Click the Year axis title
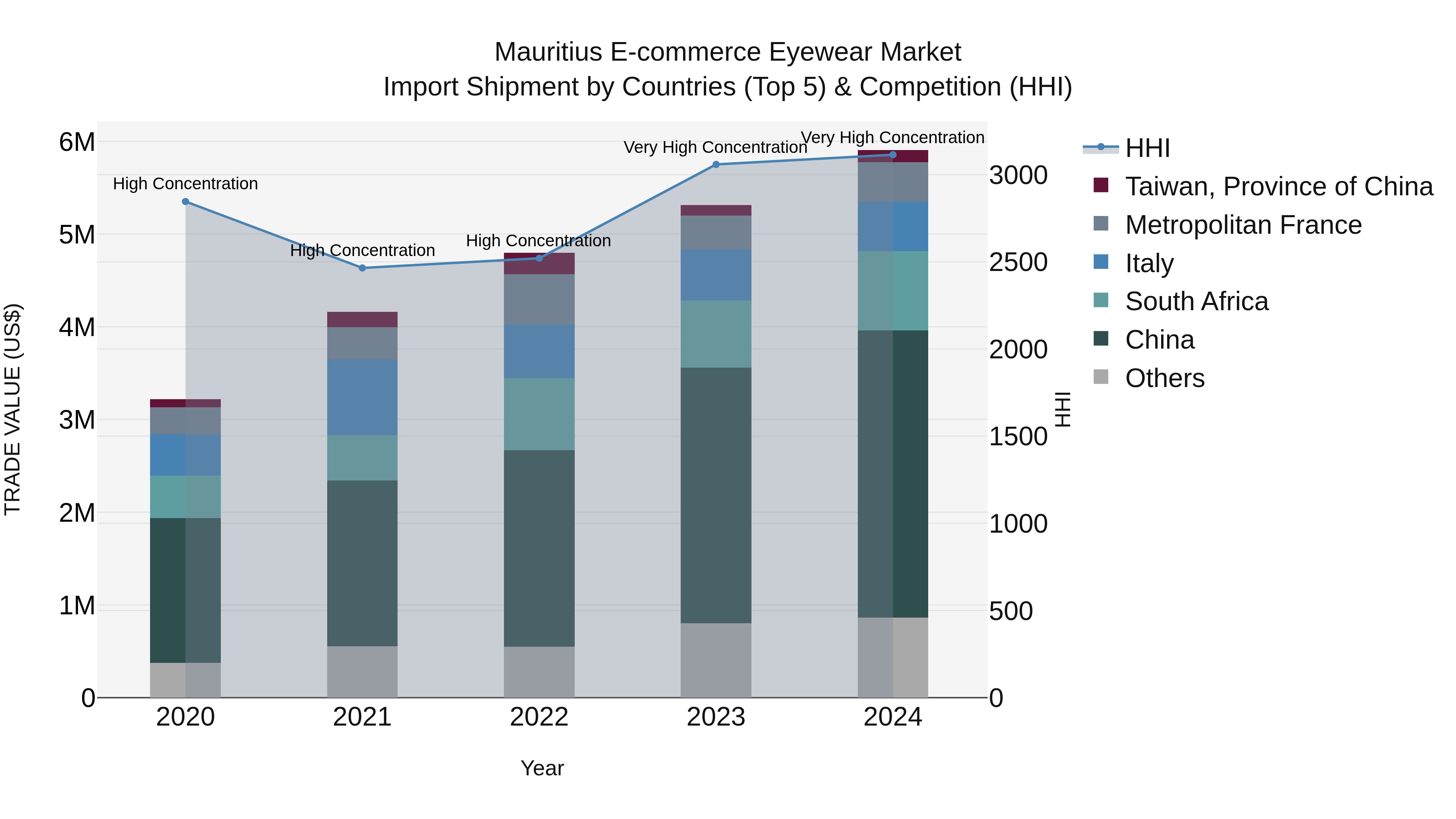The width and height of the screenshot is (1456, 819). [542, 768]
